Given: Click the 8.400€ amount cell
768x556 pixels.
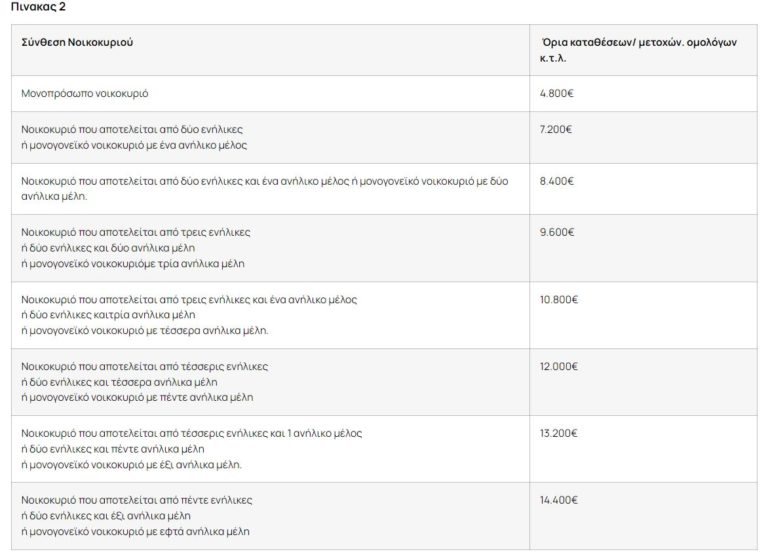Looking at the screenshot, I should 556,181.
